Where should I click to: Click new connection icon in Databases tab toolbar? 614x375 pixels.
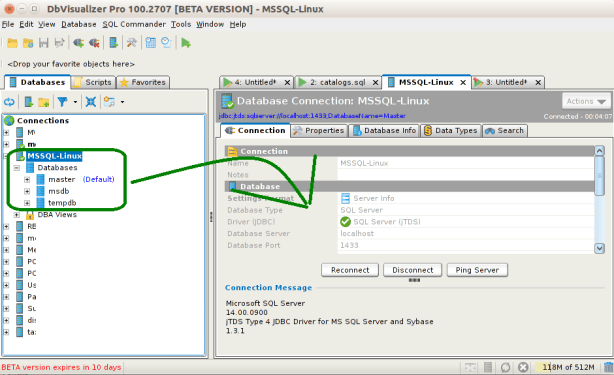29,102
